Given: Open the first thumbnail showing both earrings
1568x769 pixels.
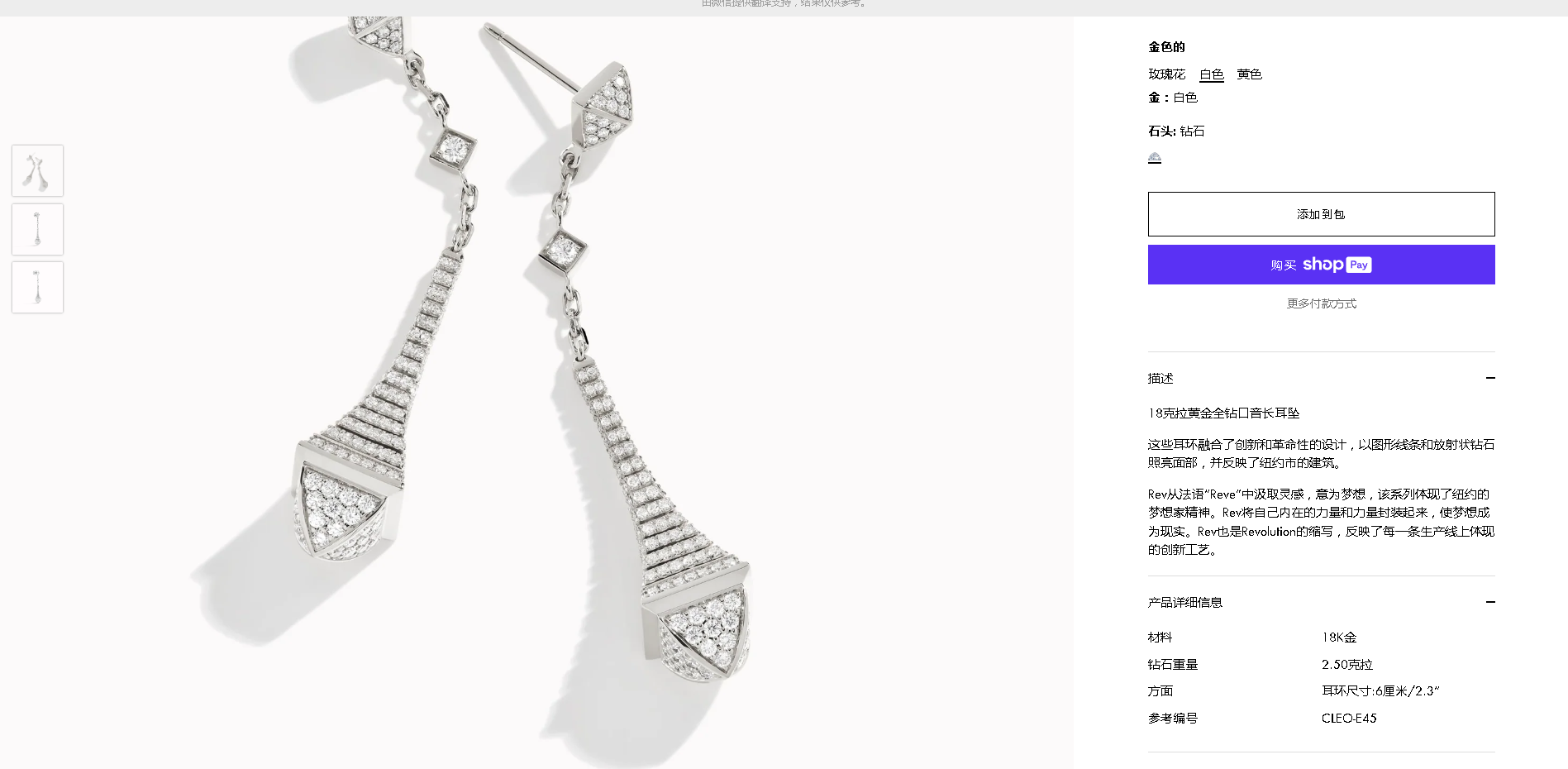Looking at the screenshot, I should pyautogui.click(x=37, y=170).
